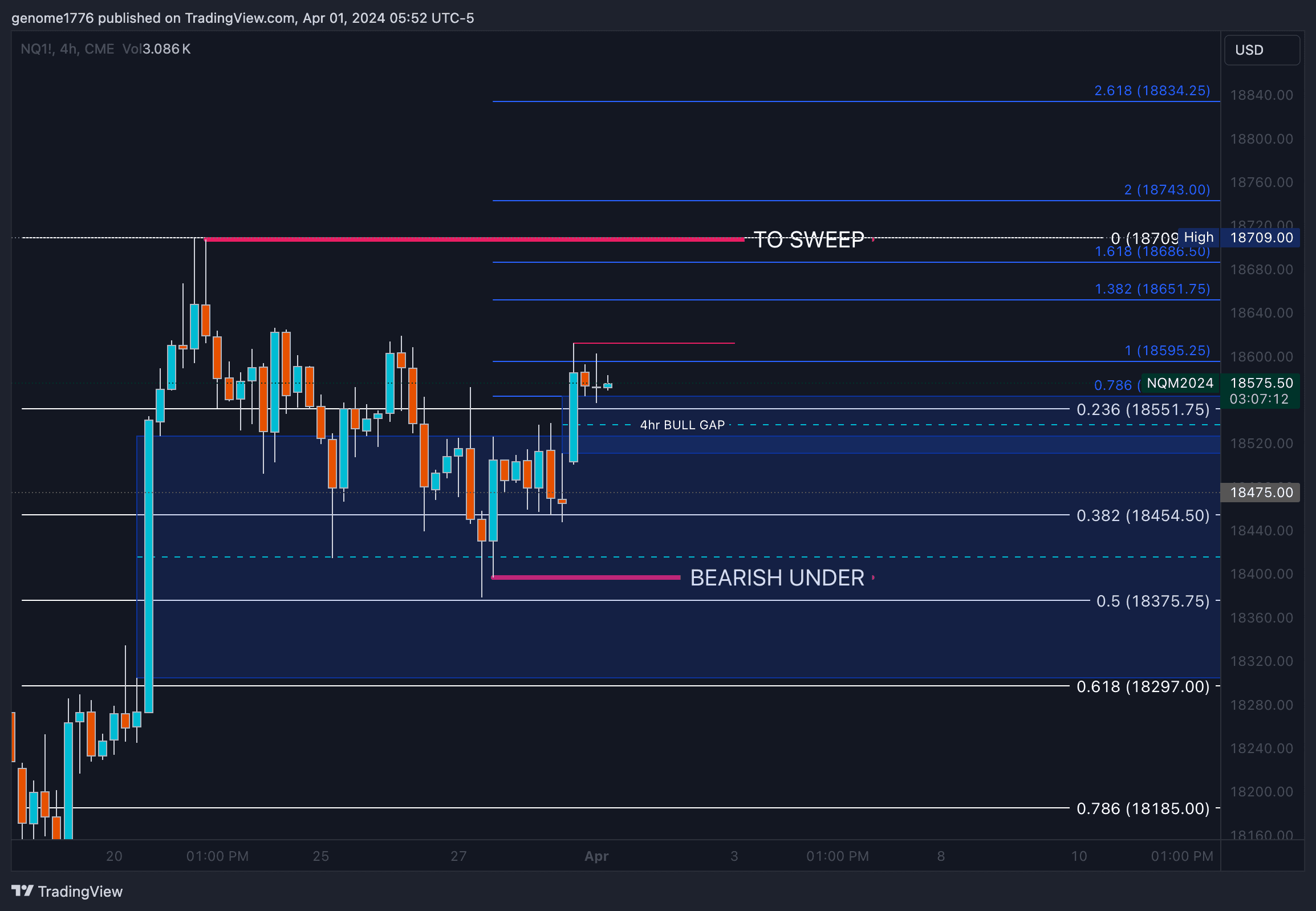Click the NQ1!, 4h, CME symbol legend

pyautogui.click(x=67, y=49)
